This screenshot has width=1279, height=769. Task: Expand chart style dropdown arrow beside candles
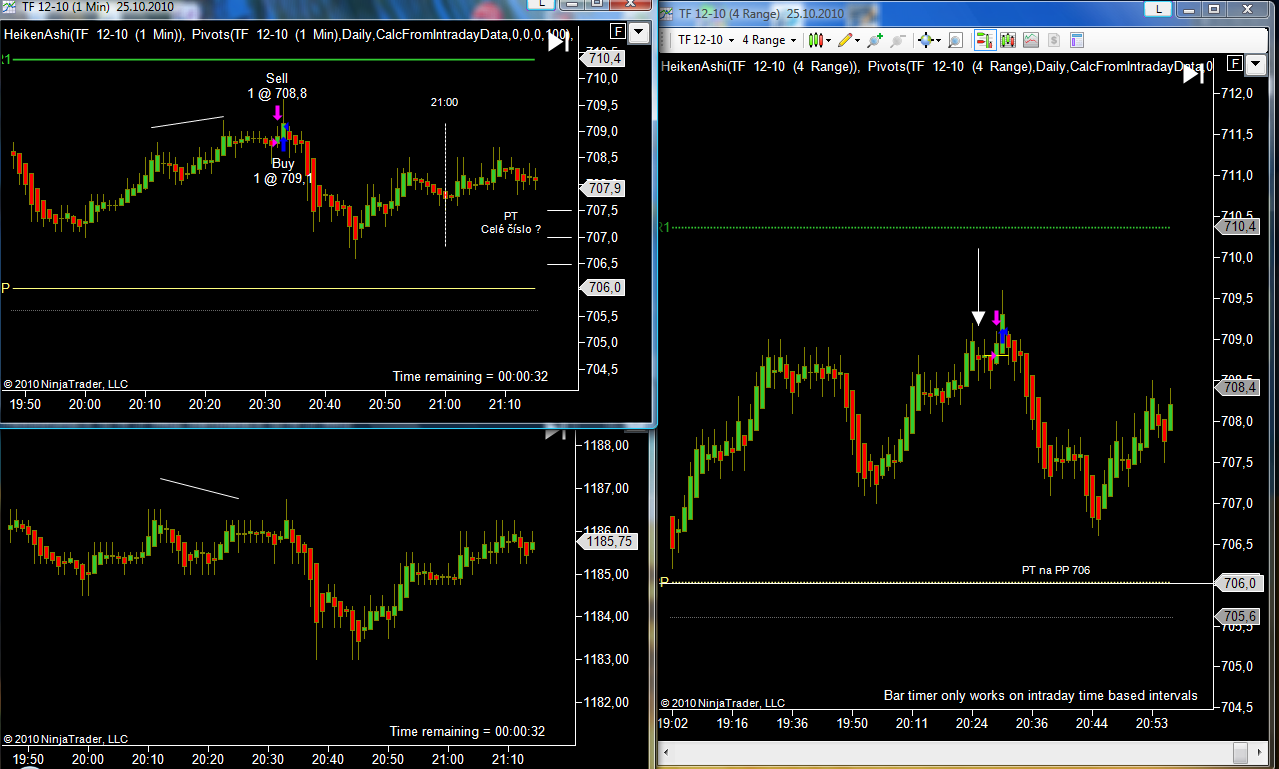[829, 41]
